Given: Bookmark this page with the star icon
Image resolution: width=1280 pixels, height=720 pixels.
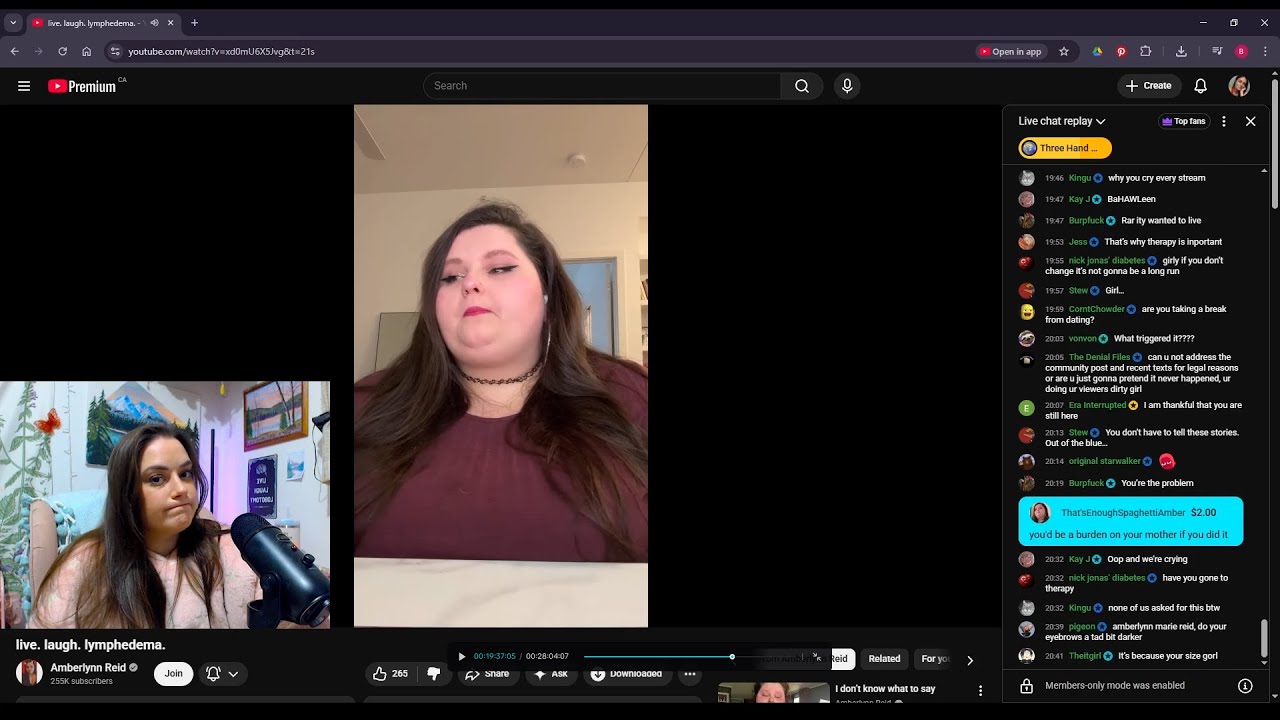Looking at the screenshot, I should coord(1064,51).
